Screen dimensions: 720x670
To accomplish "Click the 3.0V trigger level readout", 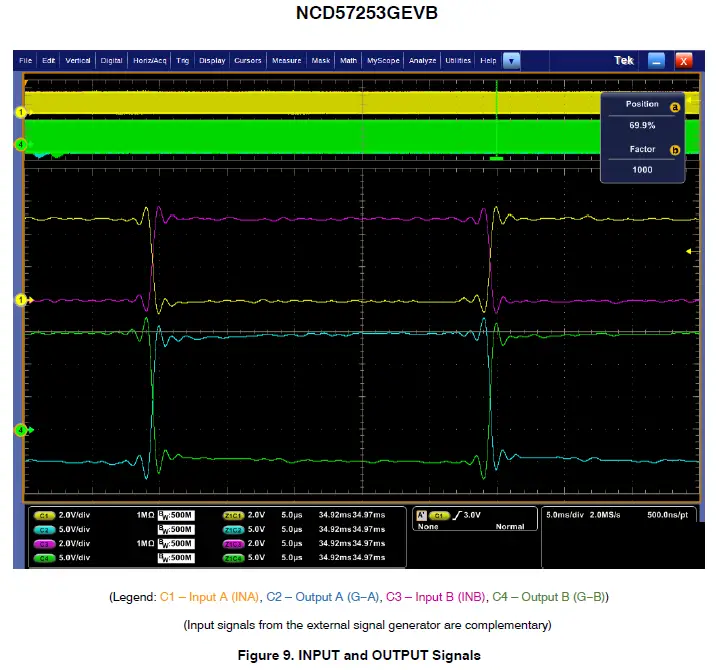I will [472, 515].
